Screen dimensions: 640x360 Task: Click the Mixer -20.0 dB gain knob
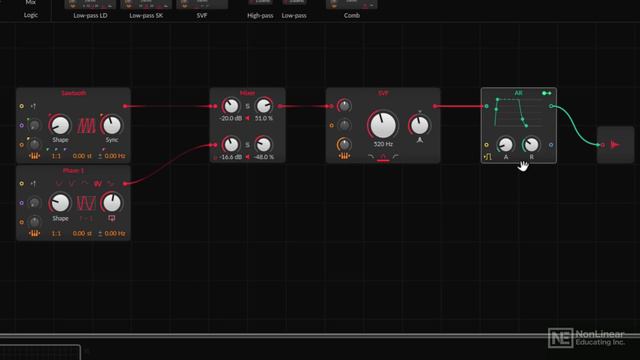click(231, 106)
